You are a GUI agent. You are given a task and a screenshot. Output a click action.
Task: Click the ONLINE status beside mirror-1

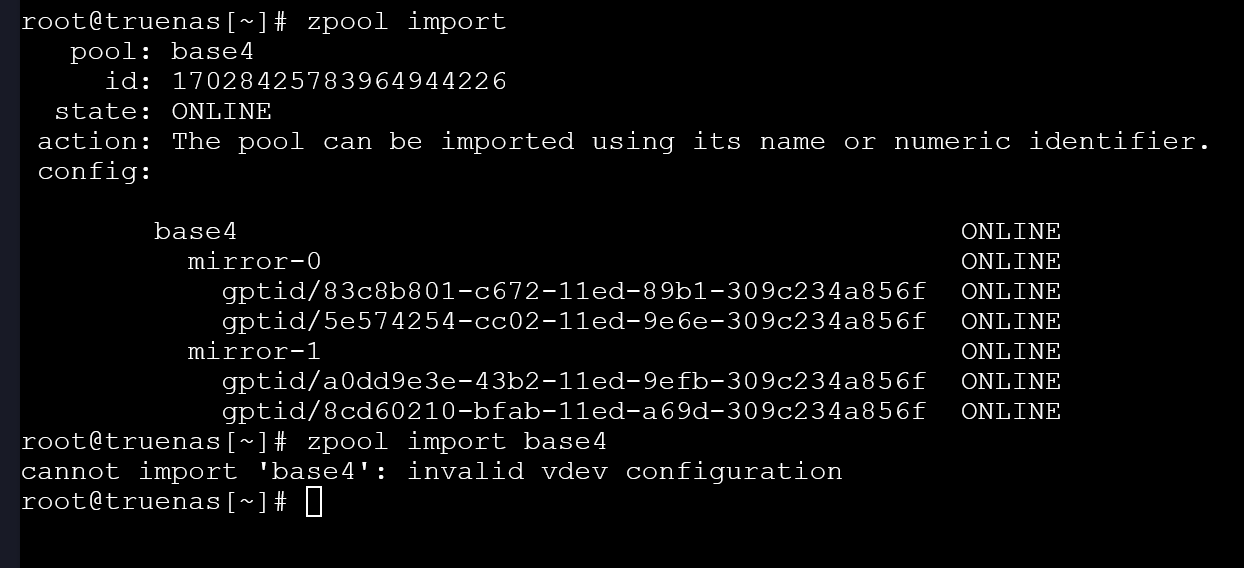(1010, 352)
